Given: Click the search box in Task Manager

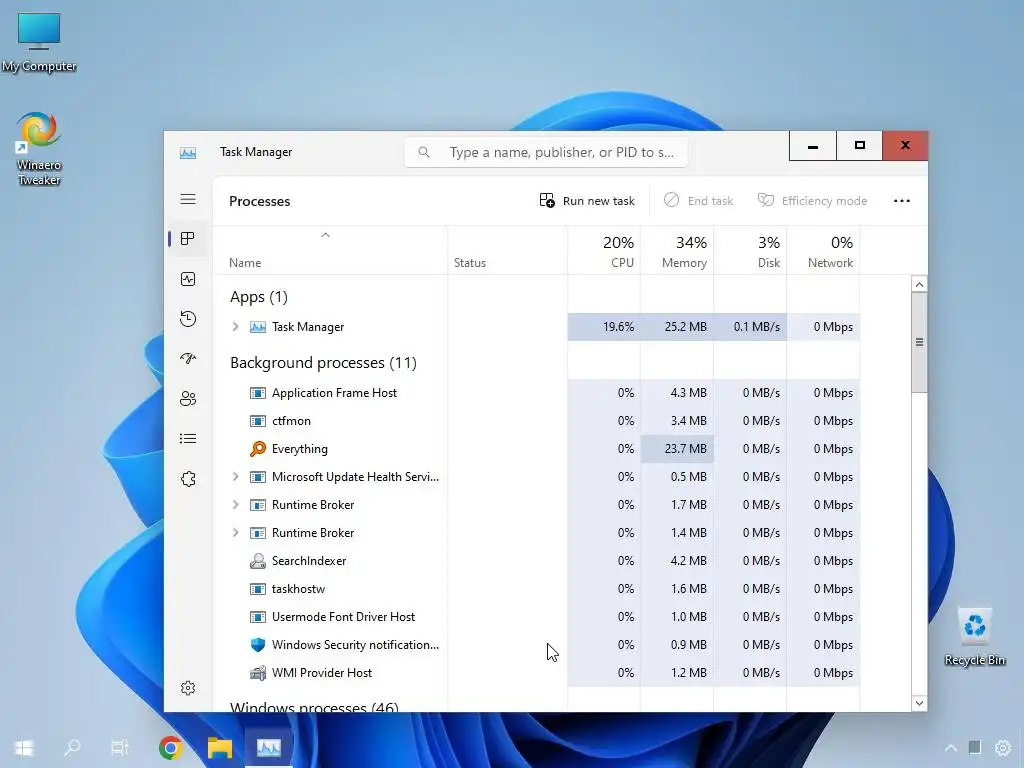Looking at the screenshot, I should [x=546, y=152].
